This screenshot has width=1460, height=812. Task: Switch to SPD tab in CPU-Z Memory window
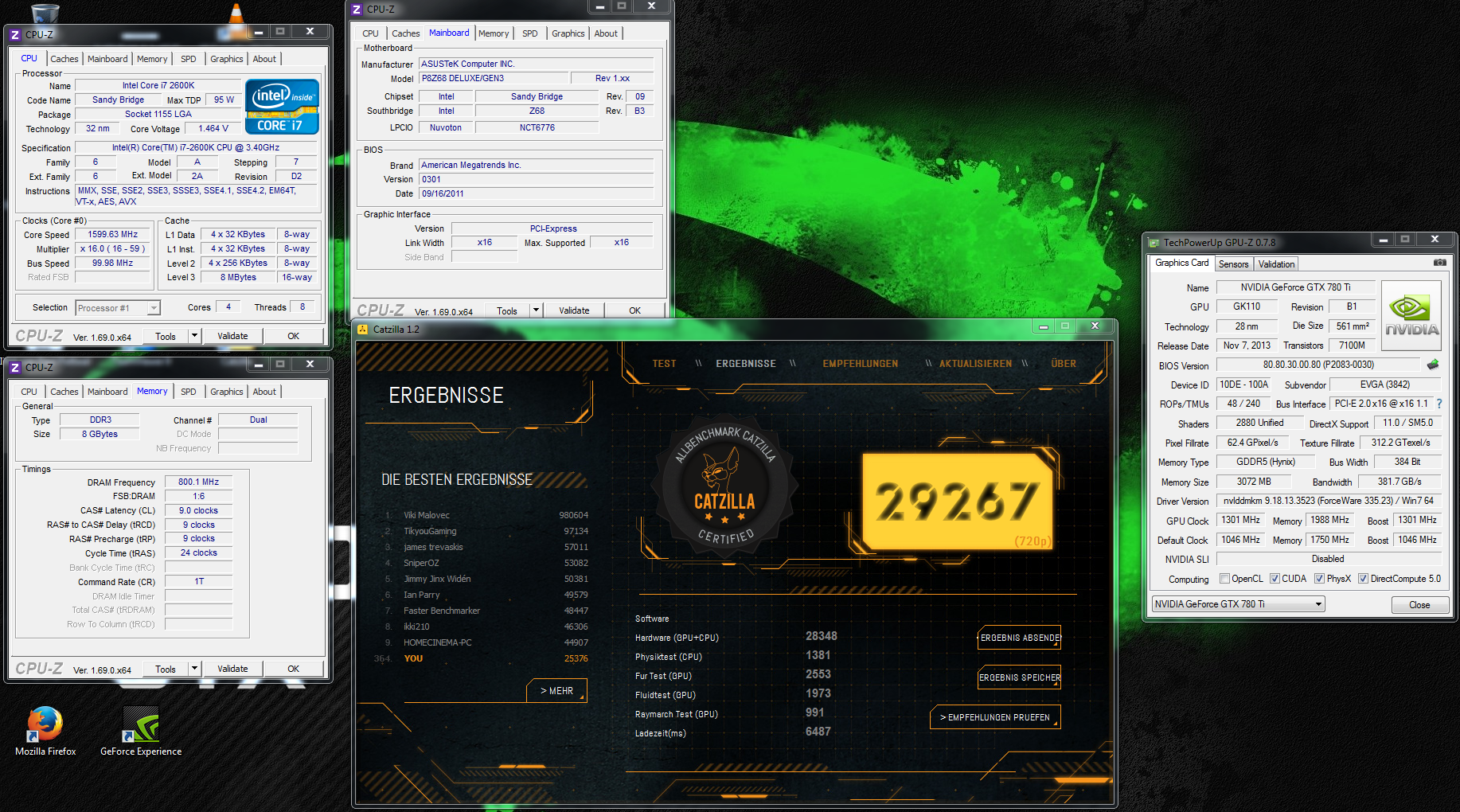[188, 392]
